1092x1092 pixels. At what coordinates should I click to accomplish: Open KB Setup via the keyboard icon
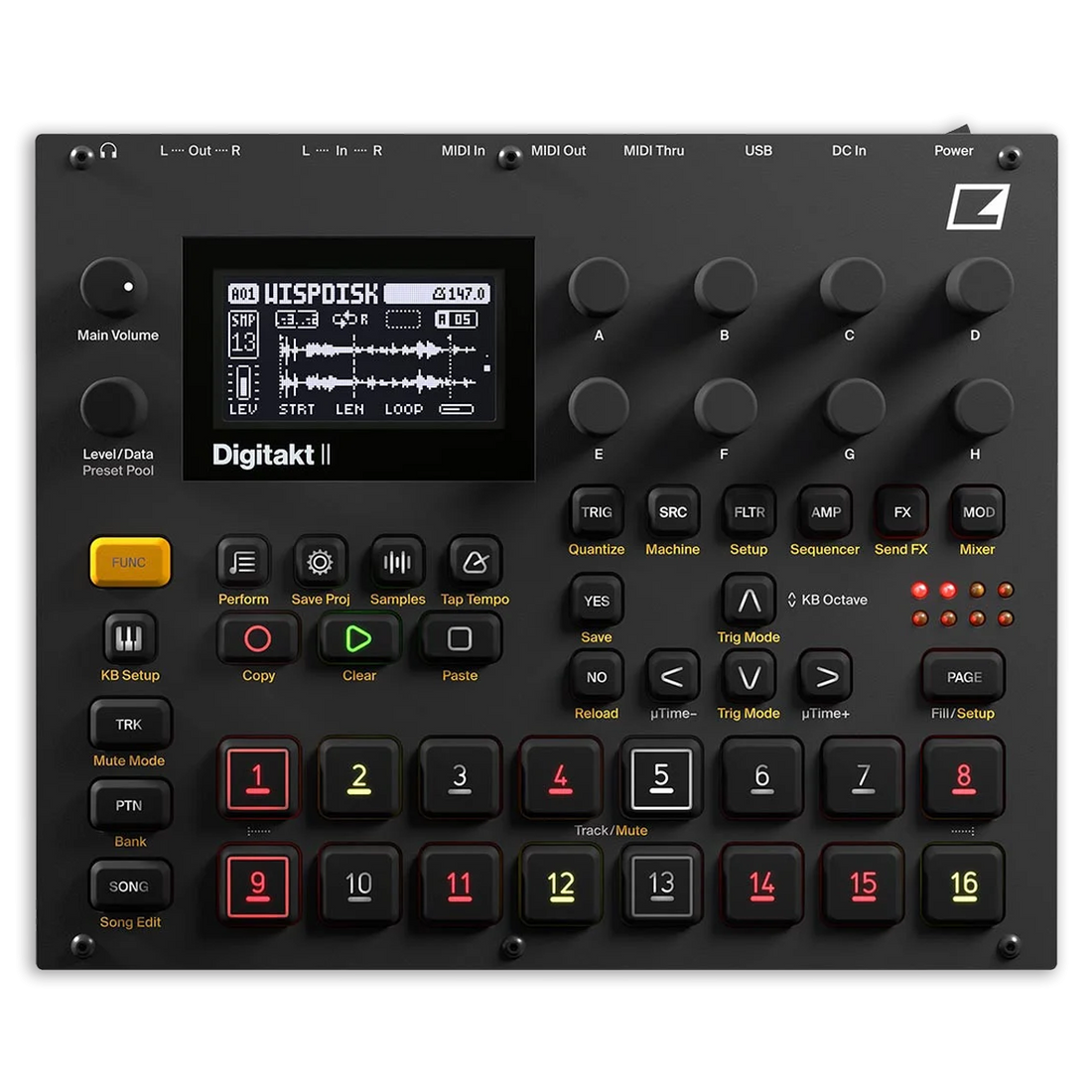pos(129,638)
